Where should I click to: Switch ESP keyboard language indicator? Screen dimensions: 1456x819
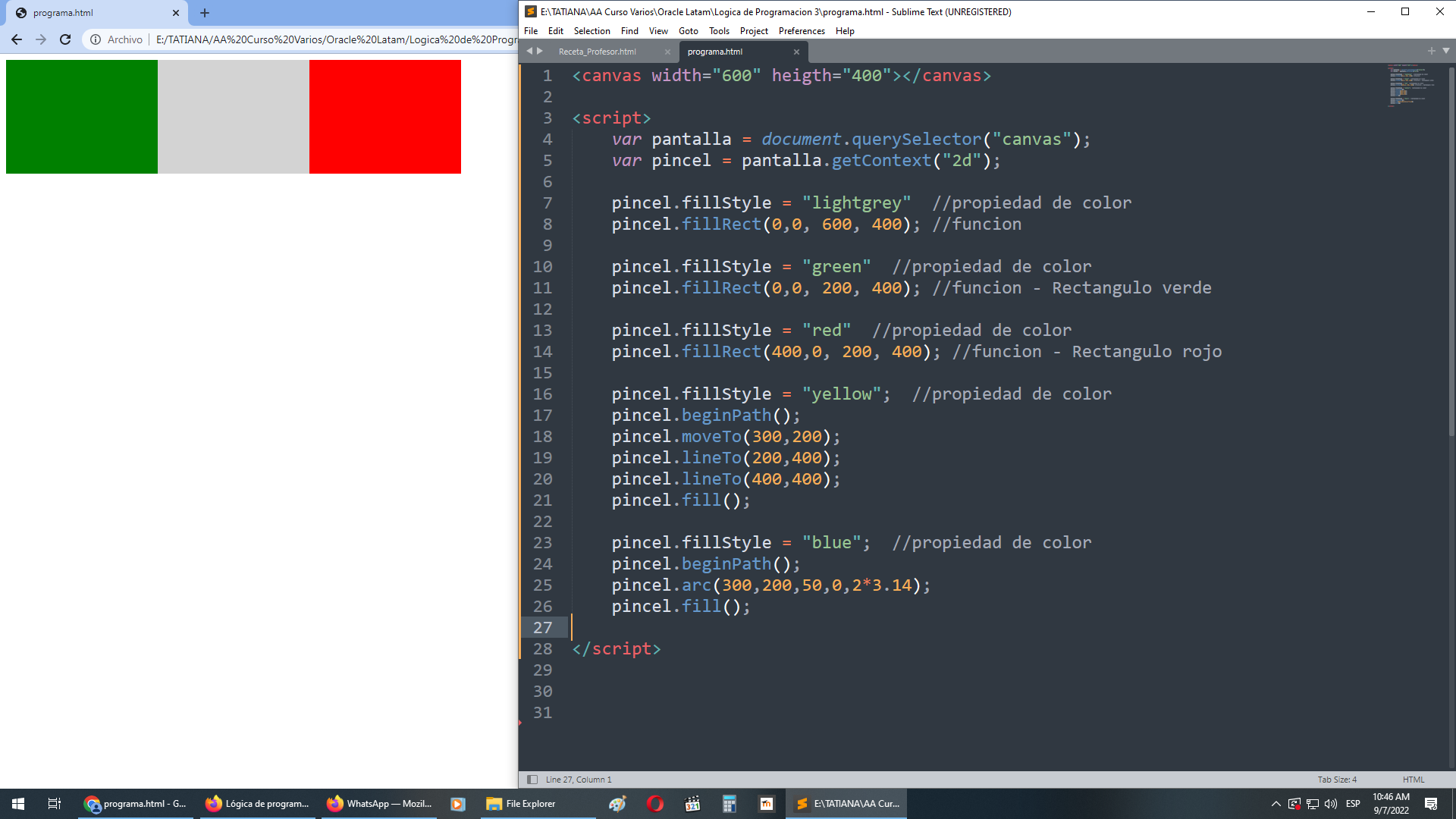1353,804
